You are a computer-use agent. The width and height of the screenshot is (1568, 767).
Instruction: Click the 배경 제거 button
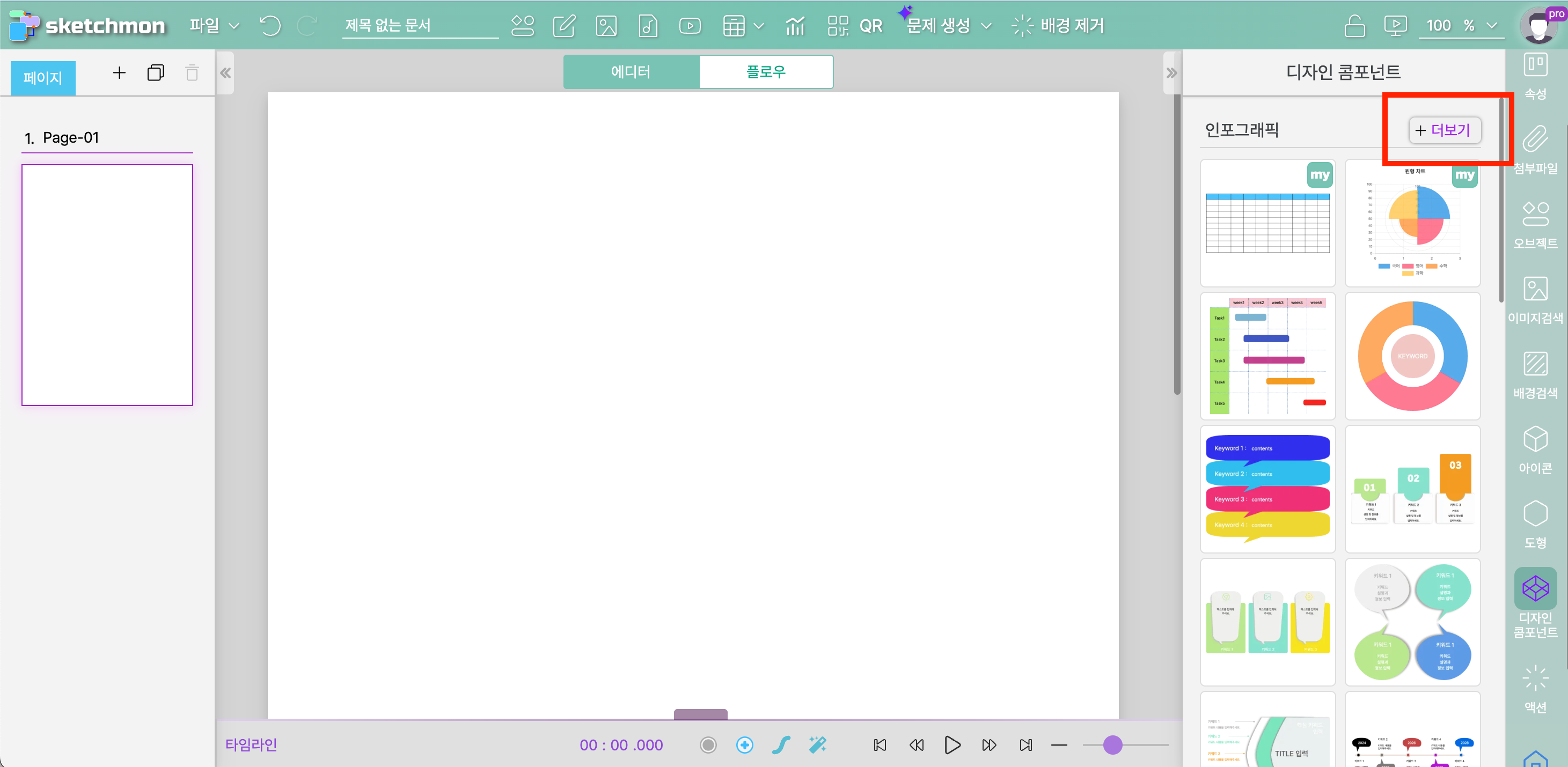[1058, 26]
